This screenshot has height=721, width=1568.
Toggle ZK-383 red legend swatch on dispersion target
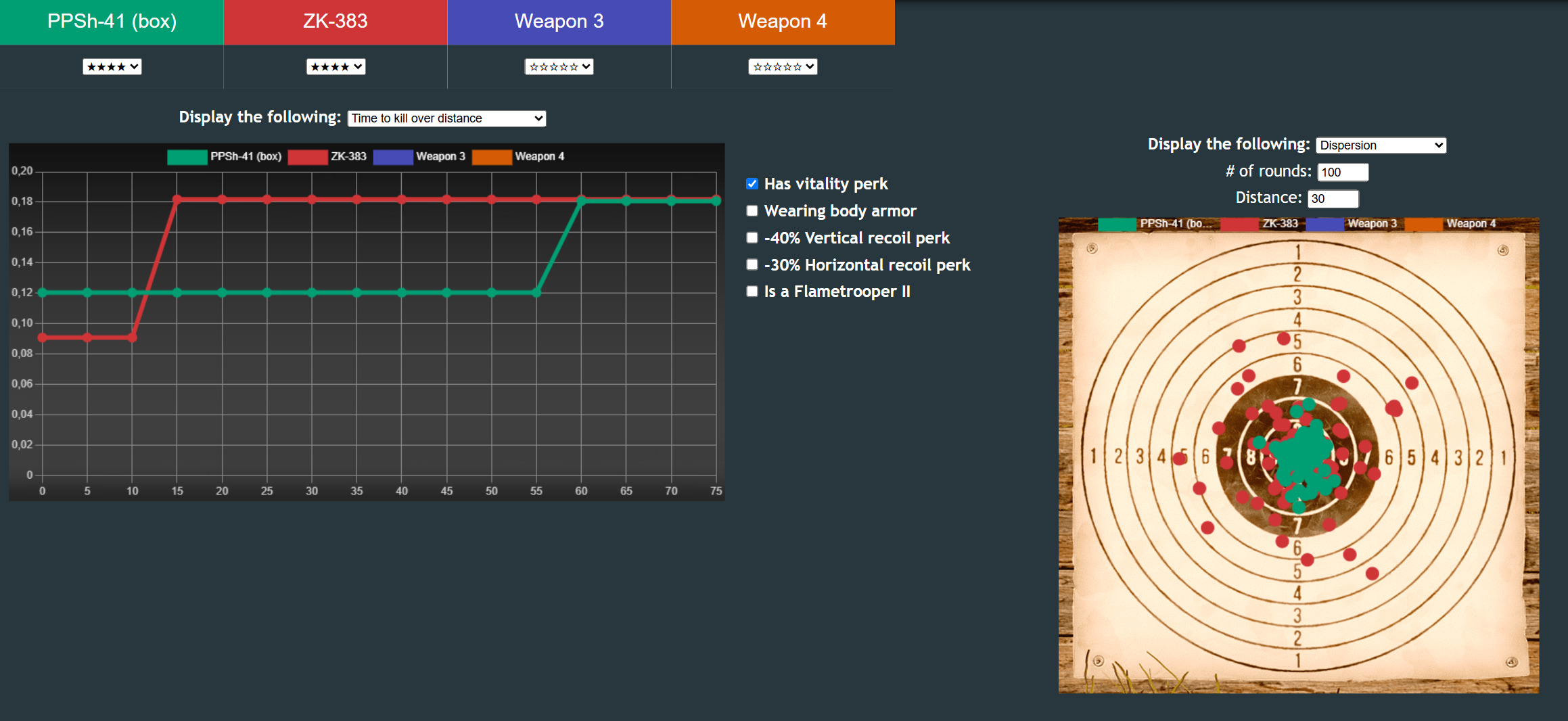tap(1239, 224)
